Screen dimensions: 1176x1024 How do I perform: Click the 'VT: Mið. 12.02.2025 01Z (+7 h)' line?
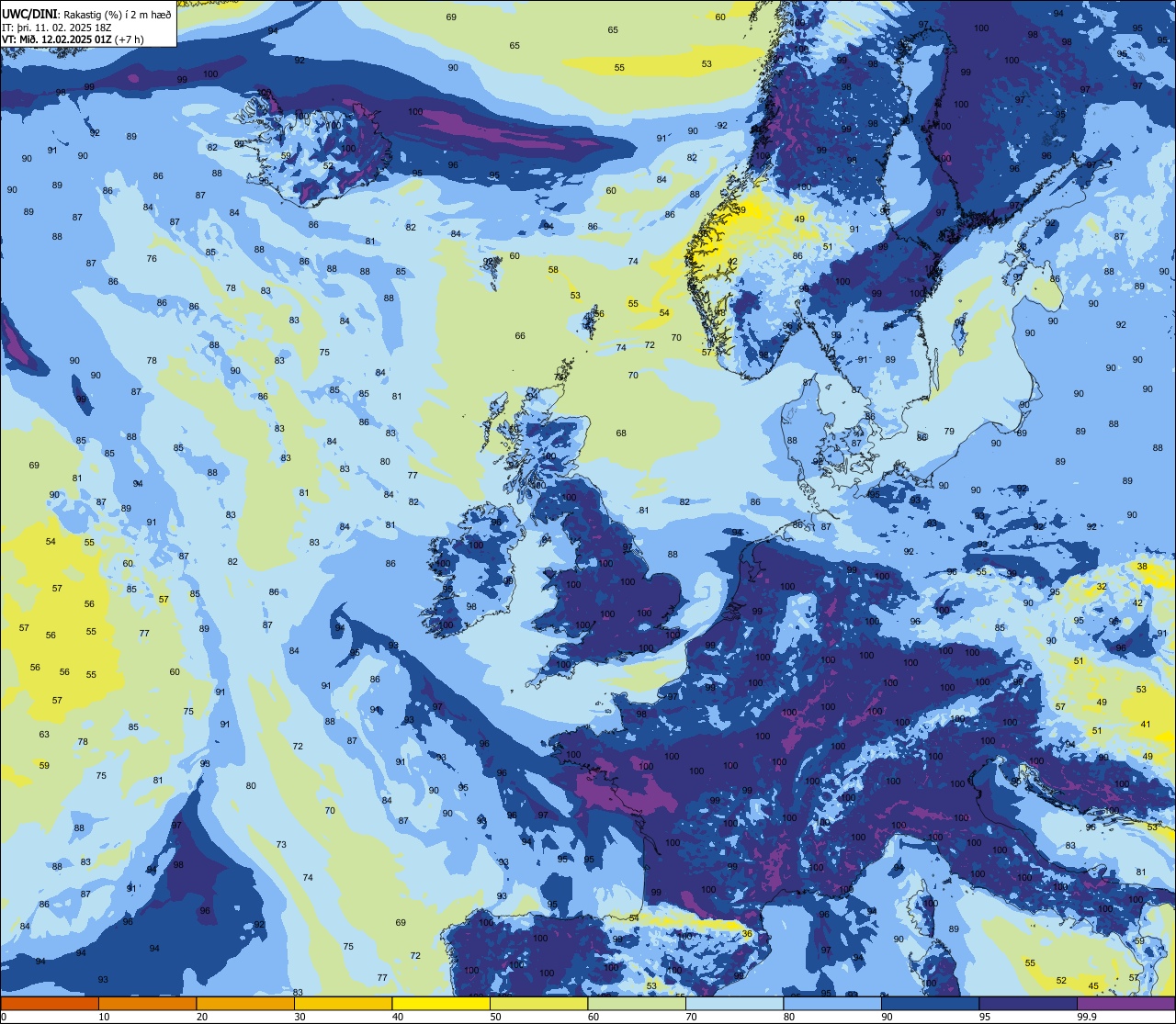73,39
